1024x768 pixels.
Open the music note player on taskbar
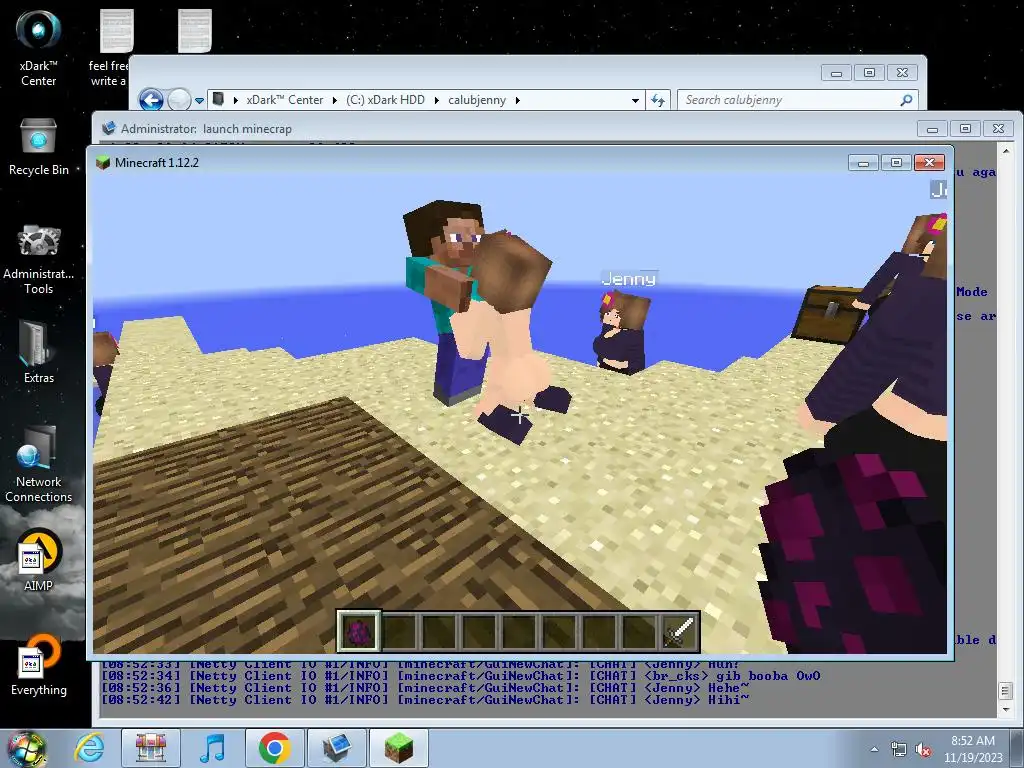pos(212,748)
